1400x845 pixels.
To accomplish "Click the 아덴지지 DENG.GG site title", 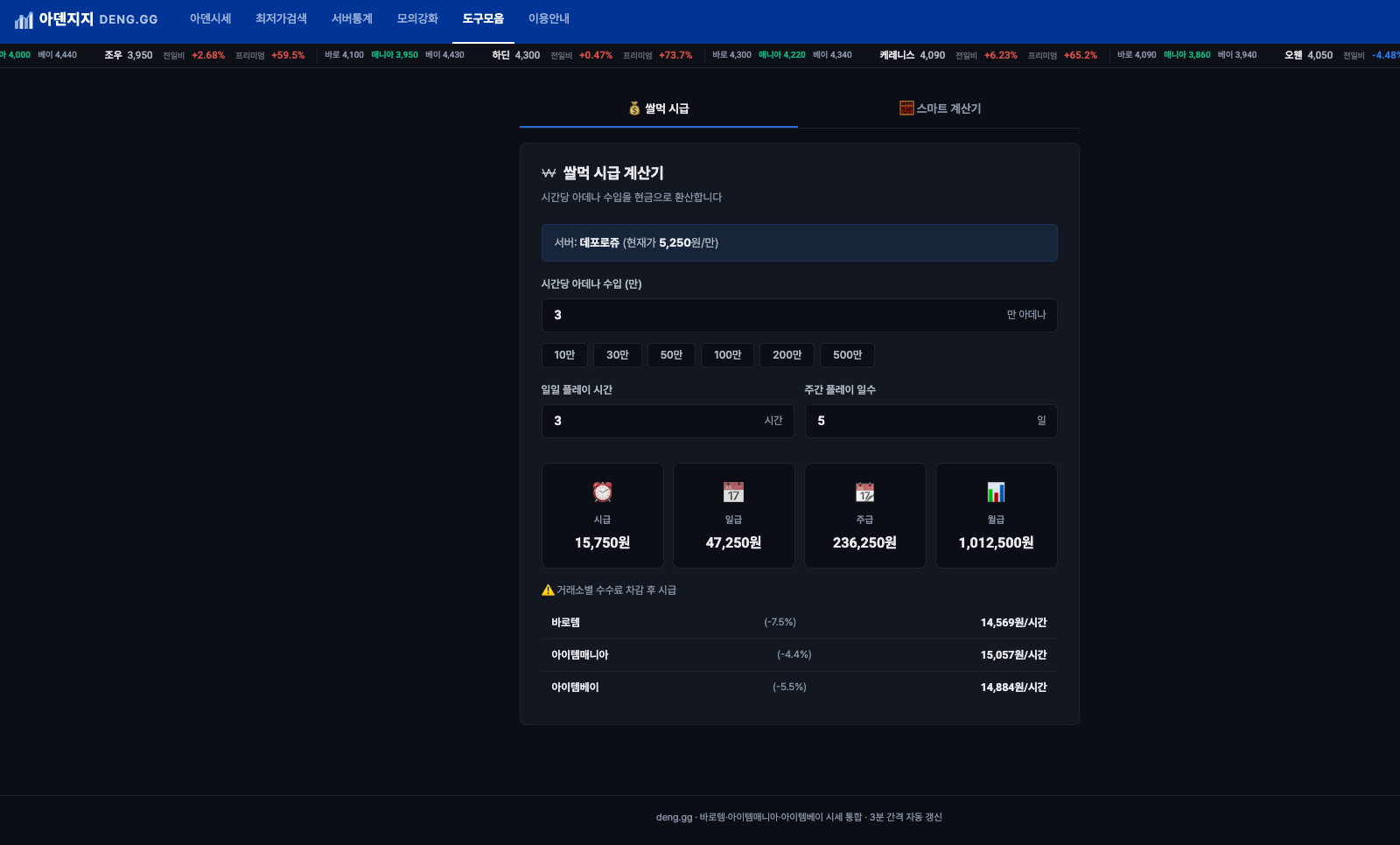I will point(98,19).
